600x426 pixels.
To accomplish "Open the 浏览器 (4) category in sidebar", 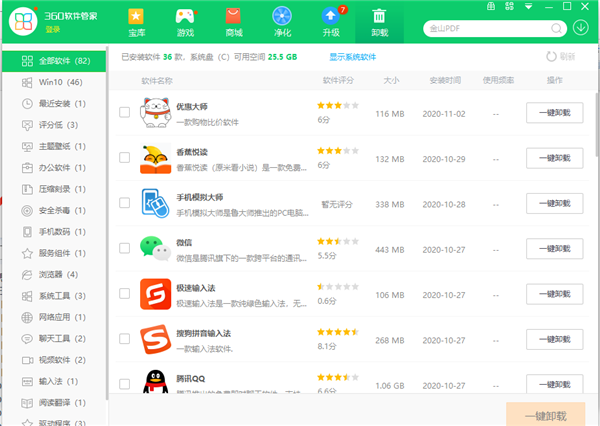I will (58, 274).
